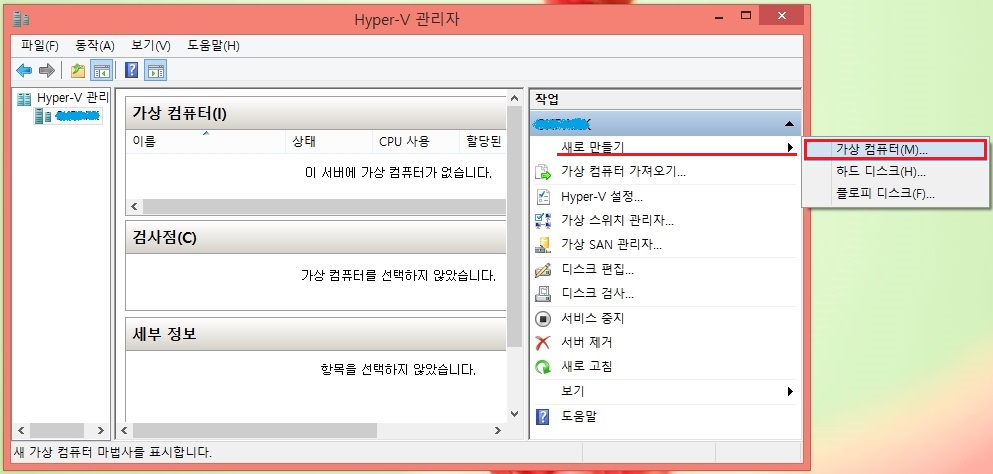Click the blue Help question-mark toolbar icon
Screen dimensions: 993x474
[x=131, y=70]
